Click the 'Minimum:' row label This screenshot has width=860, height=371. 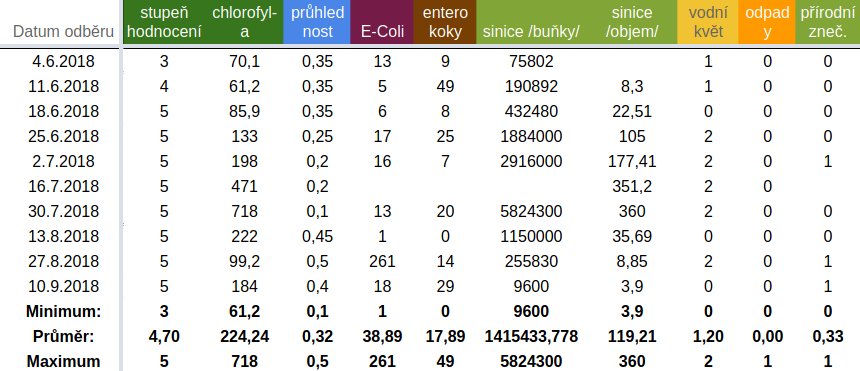(x=64, y=312)
